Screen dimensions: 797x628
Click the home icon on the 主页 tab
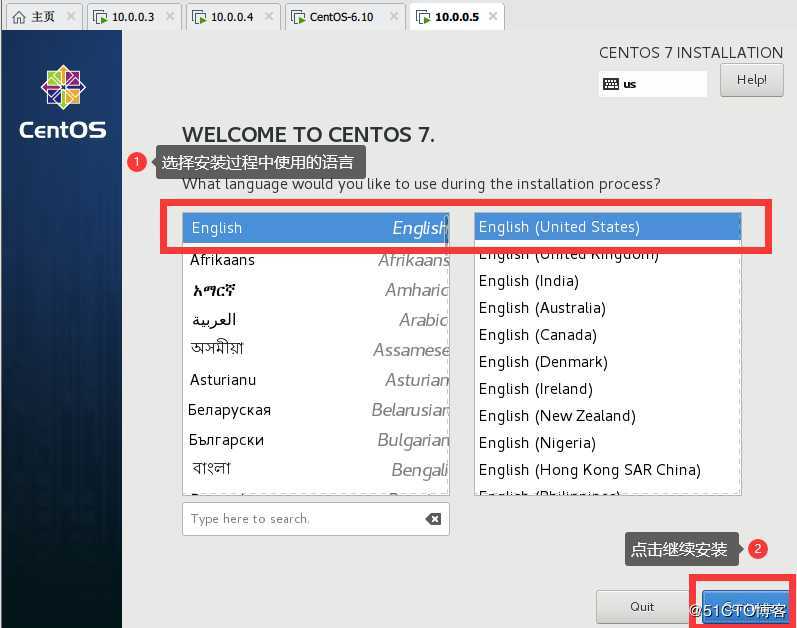click(x=19, y=17)
